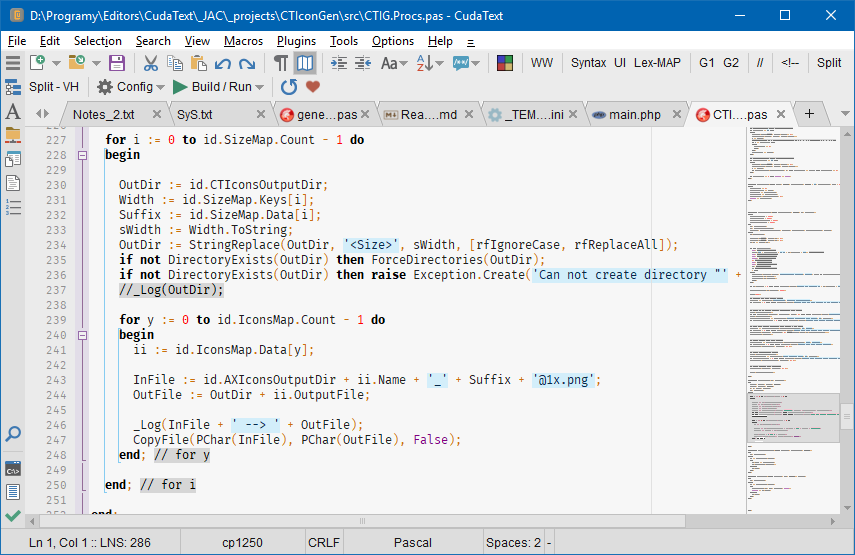Click the copy icon in toolbar

click(174, 63)
